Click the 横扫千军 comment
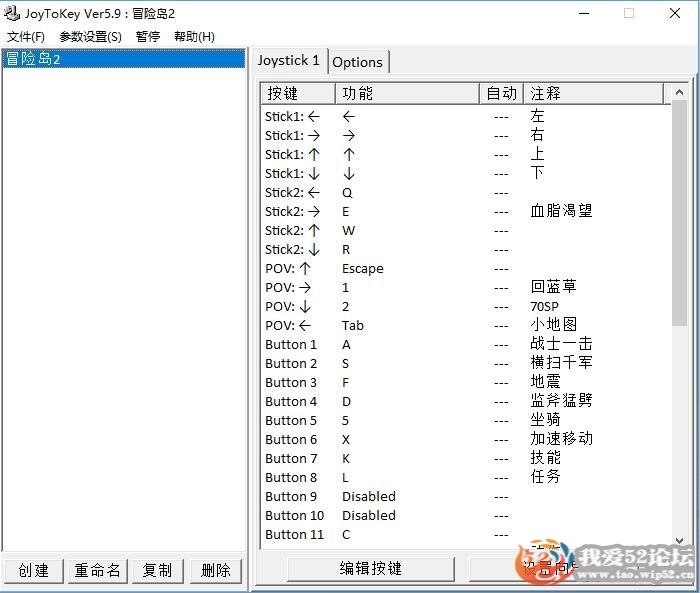This screenshot has height=593, width=700. pos(561,362)
